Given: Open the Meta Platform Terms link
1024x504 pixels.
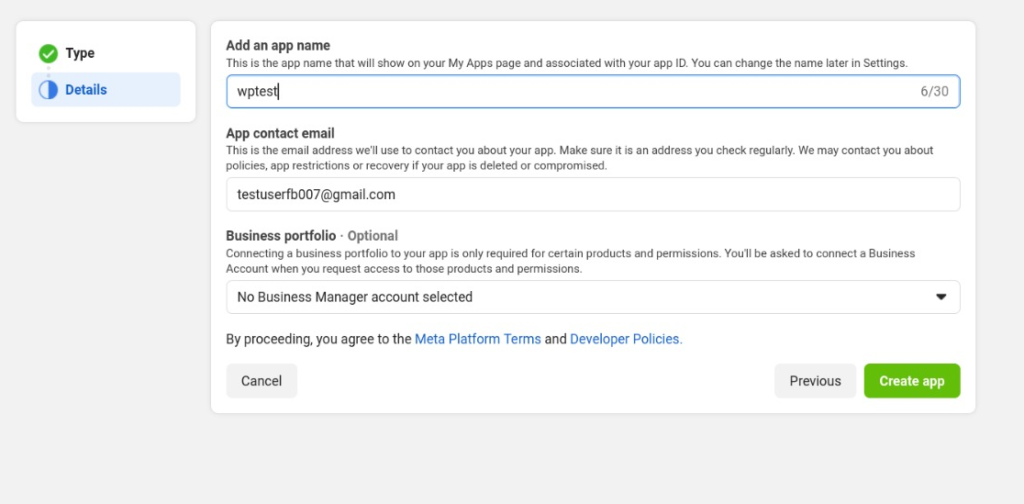Looking at the screenshot, I should tap(478, 339).
